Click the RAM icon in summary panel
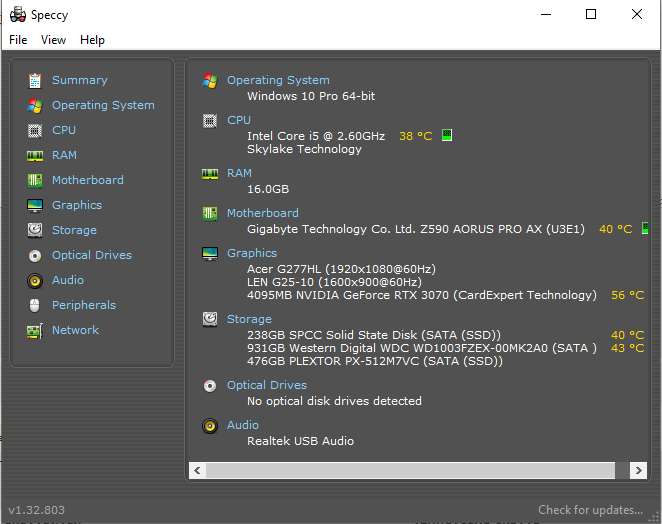This screenshot has width=662, height=524. [210, 174]
